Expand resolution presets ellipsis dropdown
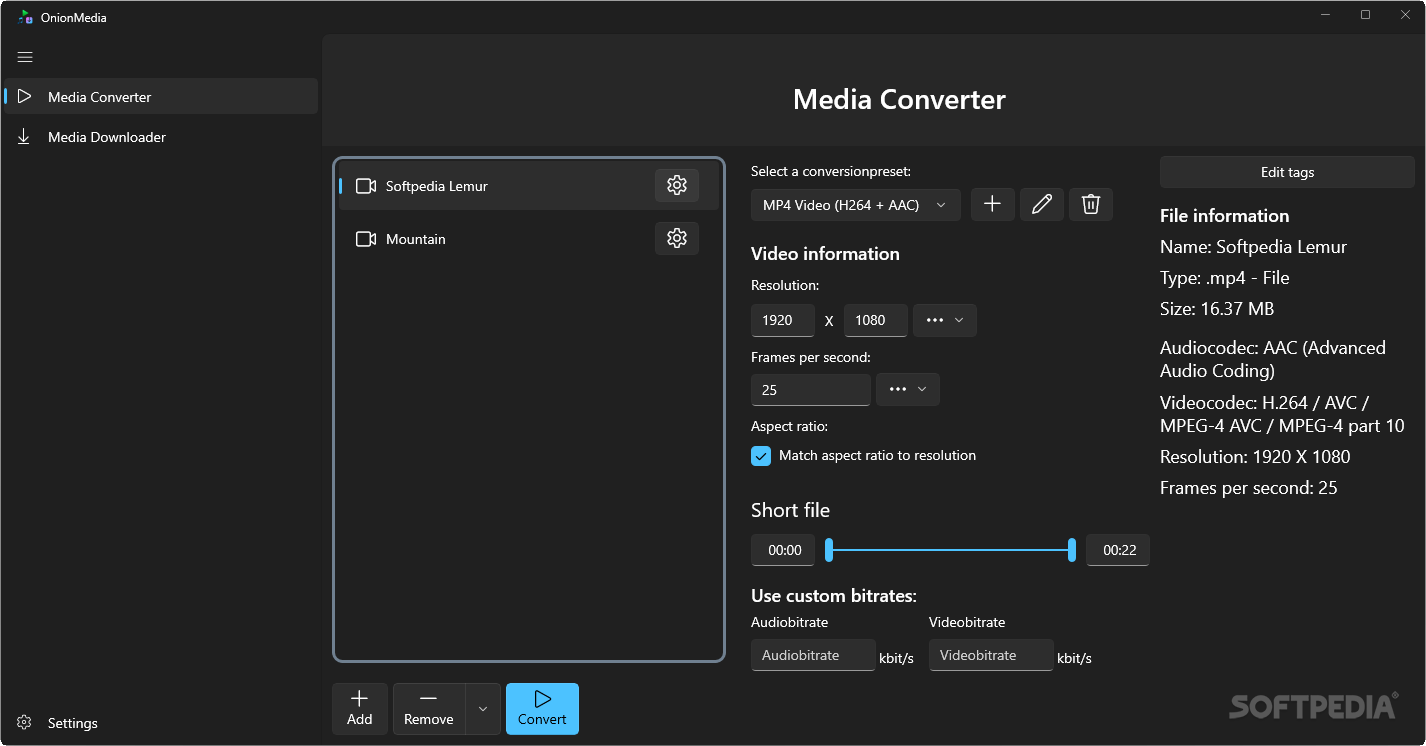1426x746 pixels. click(x=945, y=320)
